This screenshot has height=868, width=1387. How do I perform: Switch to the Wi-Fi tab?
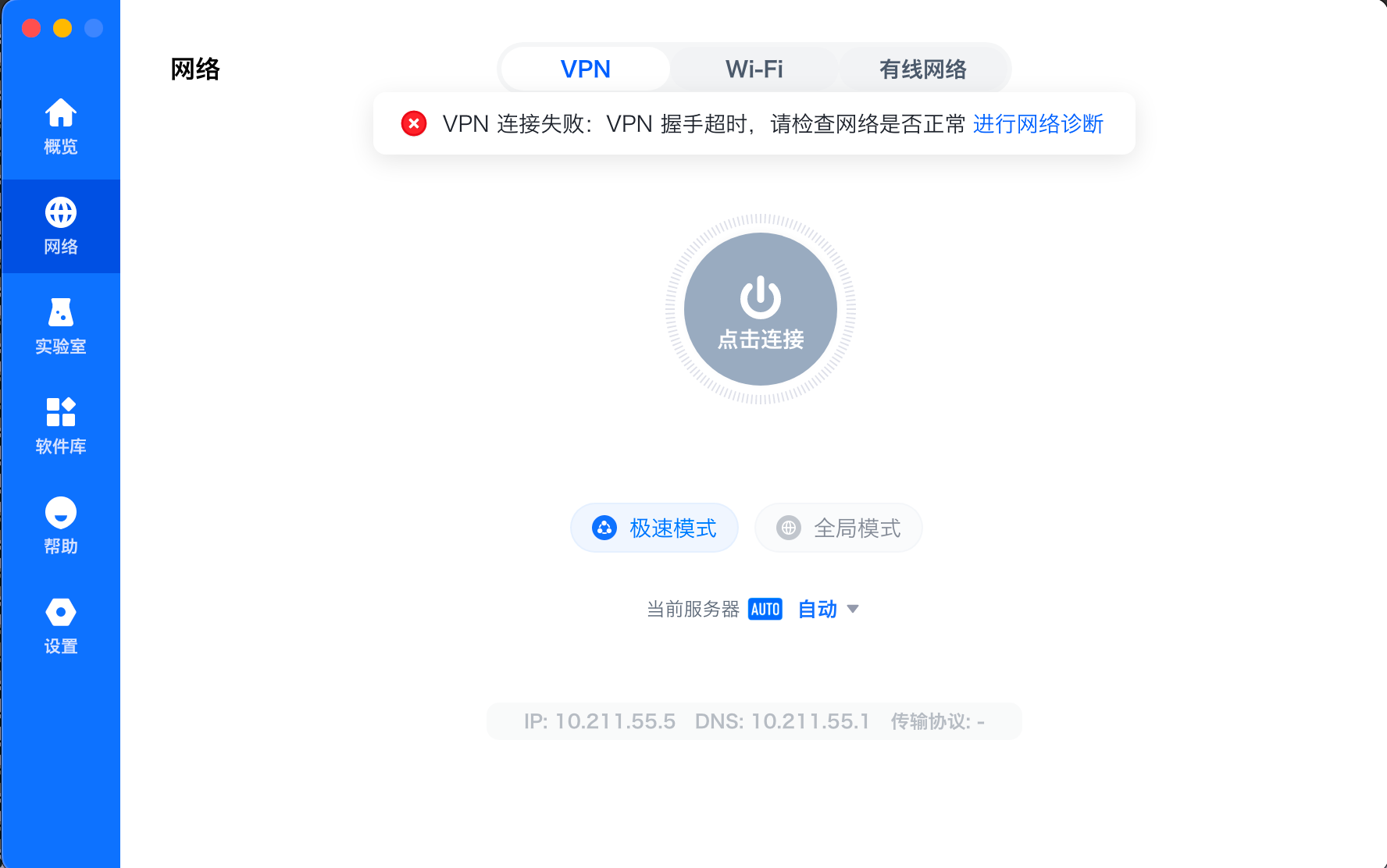pos(754,69)
